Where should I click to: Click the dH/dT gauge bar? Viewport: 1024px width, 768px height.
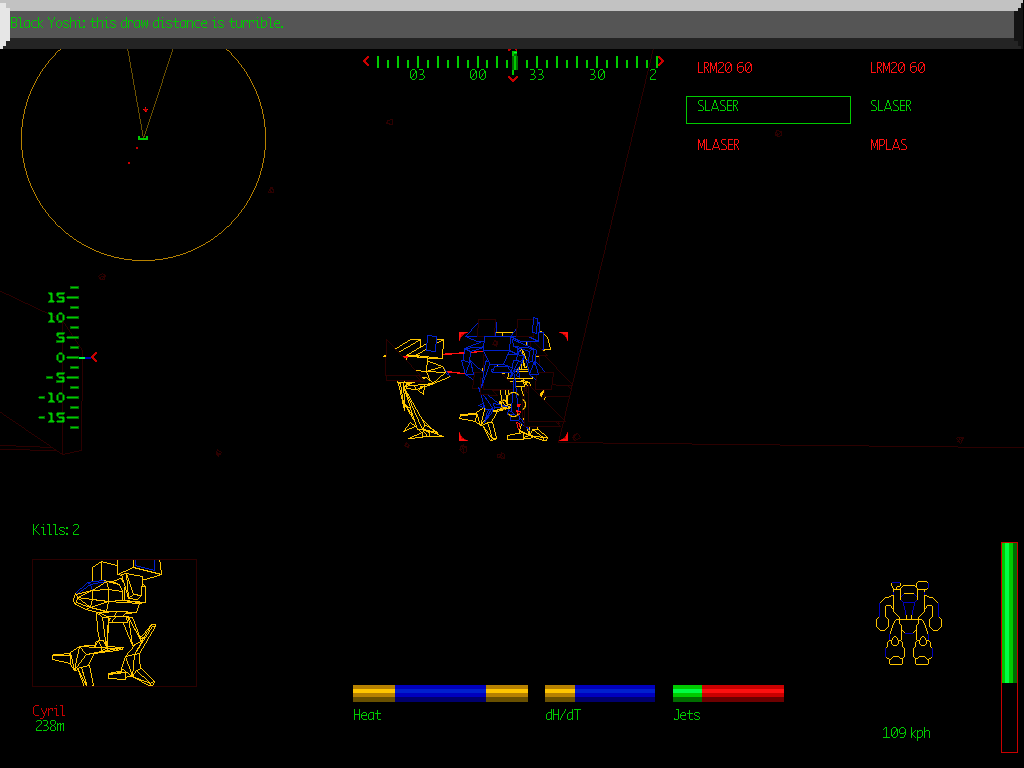point(599,691)
